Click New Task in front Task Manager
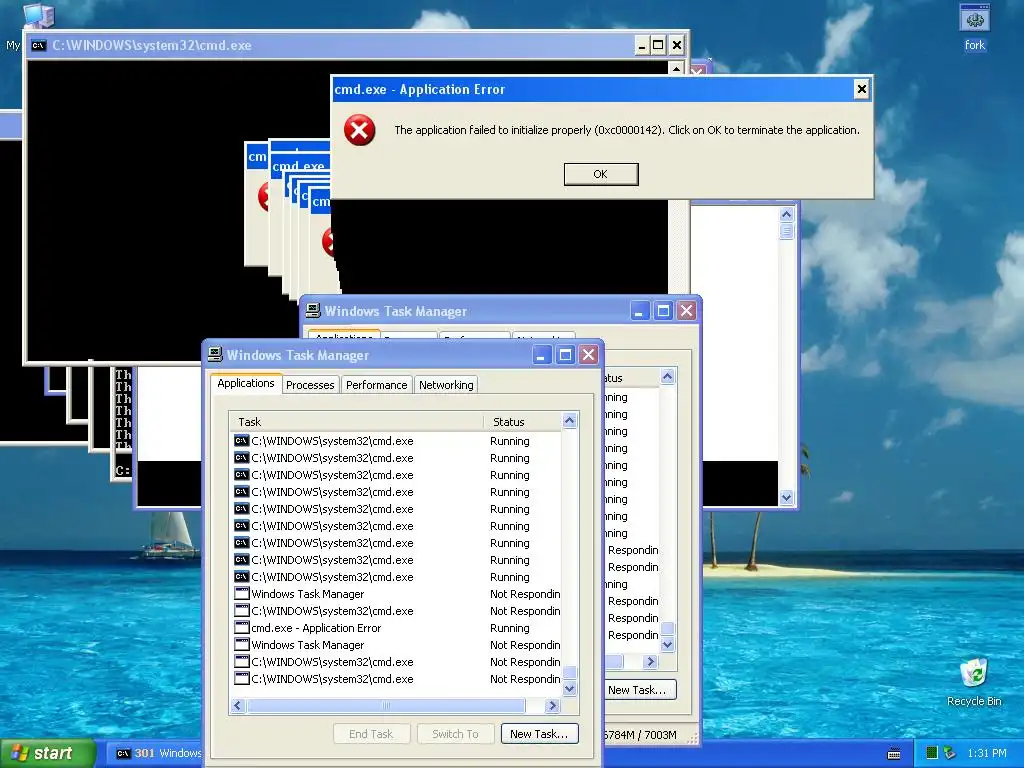This screenshot has width=1024, height=768. click(539, 733)
